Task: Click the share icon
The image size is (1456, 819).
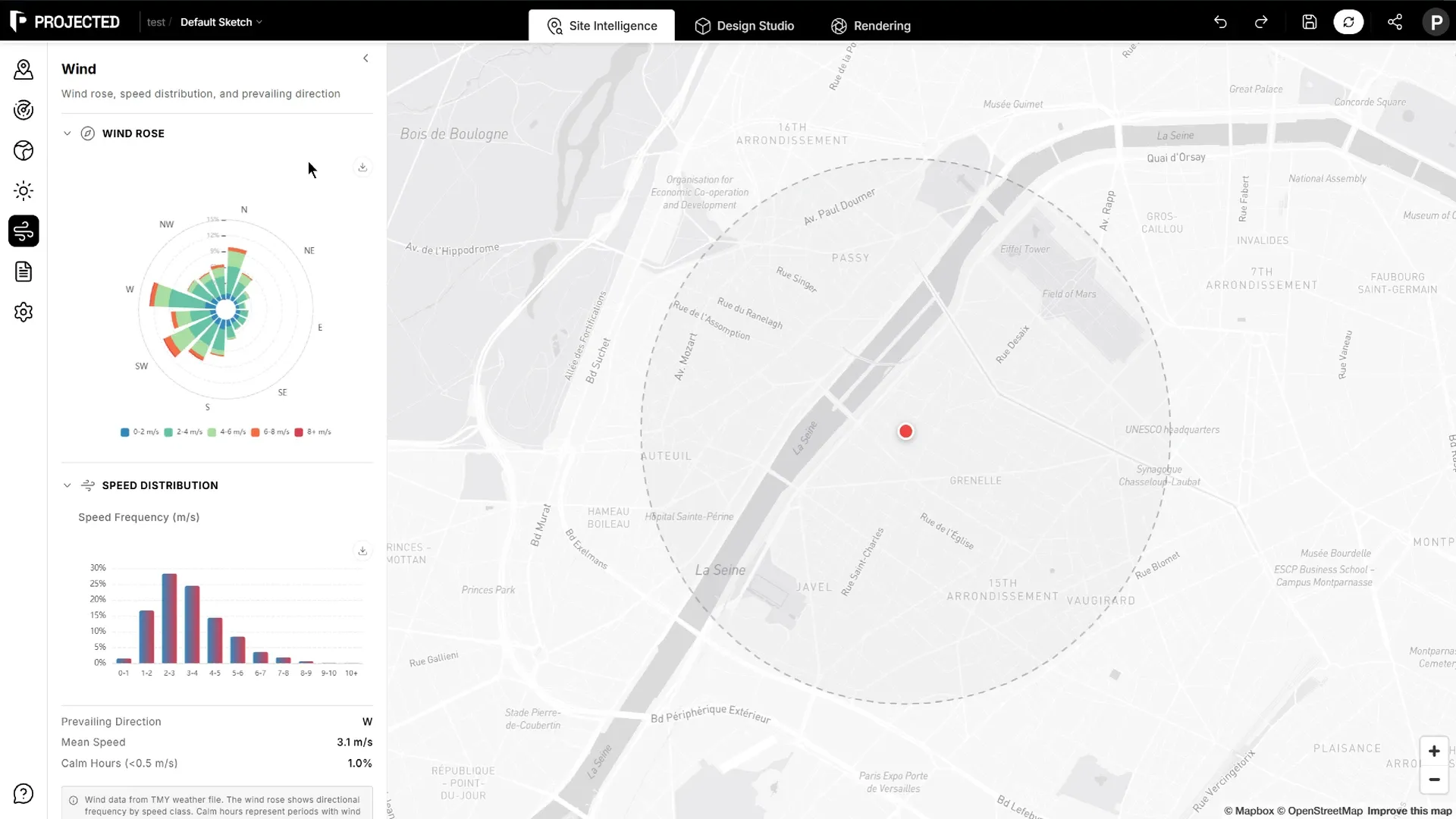Action: [x=1395, y=22]
